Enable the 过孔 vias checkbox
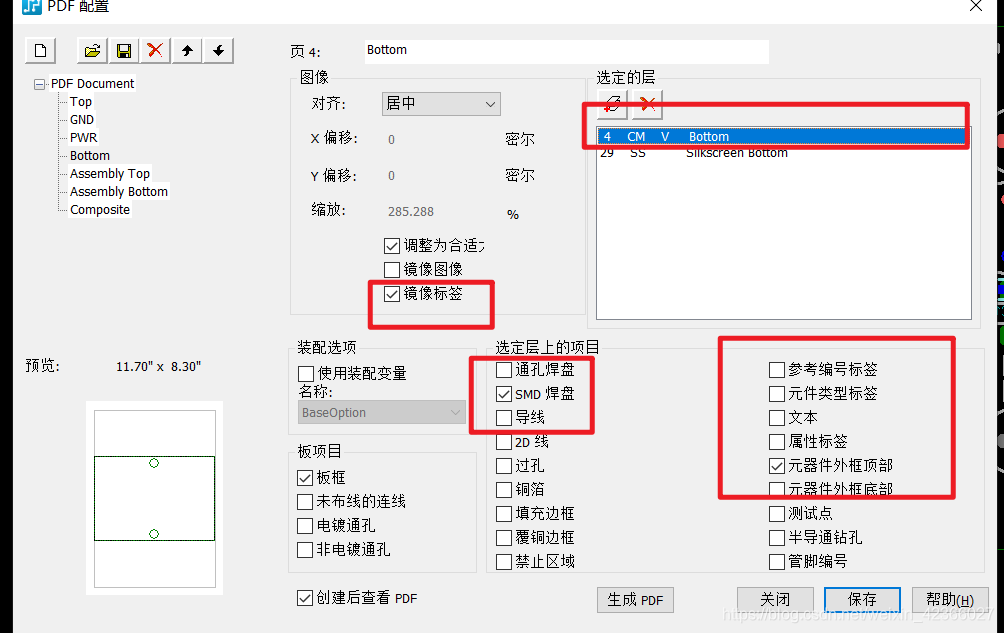This screenshot has width=1004, height=633. [x=505, y=466]
